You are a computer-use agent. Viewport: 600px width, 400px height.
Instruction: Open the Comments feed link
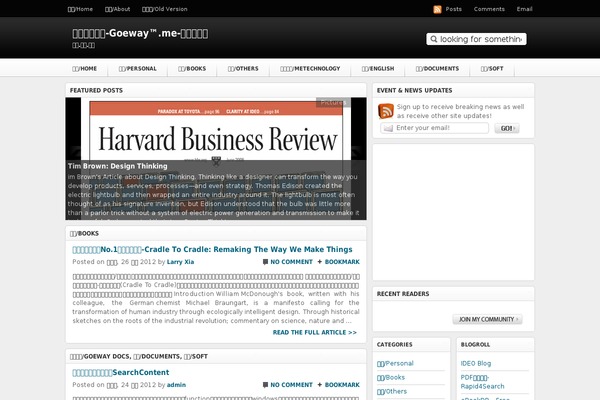(x=489, y=9)
